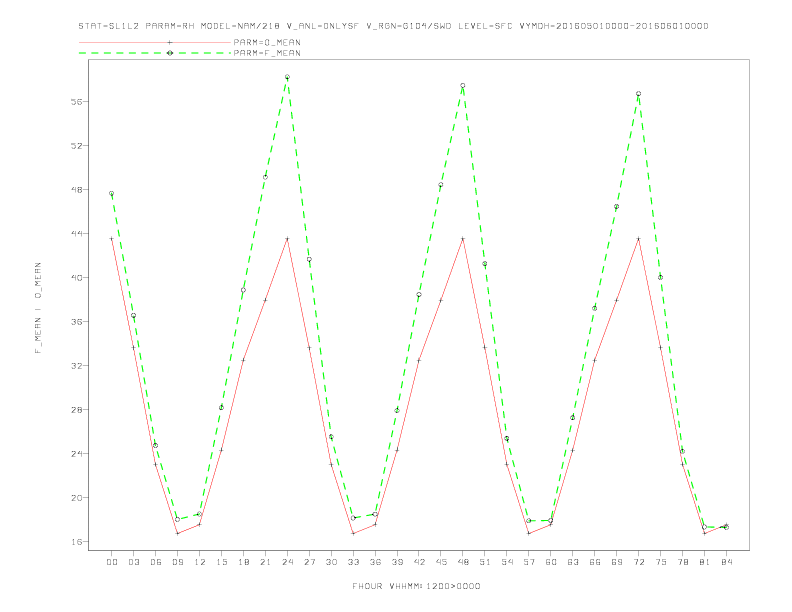792x612 pixels.
Task: Click the F_MEAN circle marker at hour 00
Action: point(112,193)
